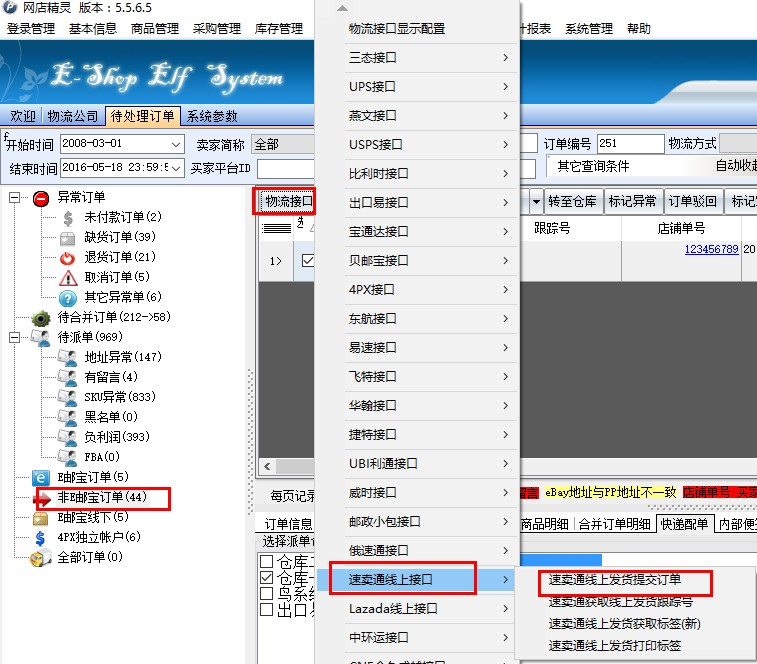Open the 卖家简称 全部 combo box
This screenshot has width=757, height=664.
coord(283,144)
